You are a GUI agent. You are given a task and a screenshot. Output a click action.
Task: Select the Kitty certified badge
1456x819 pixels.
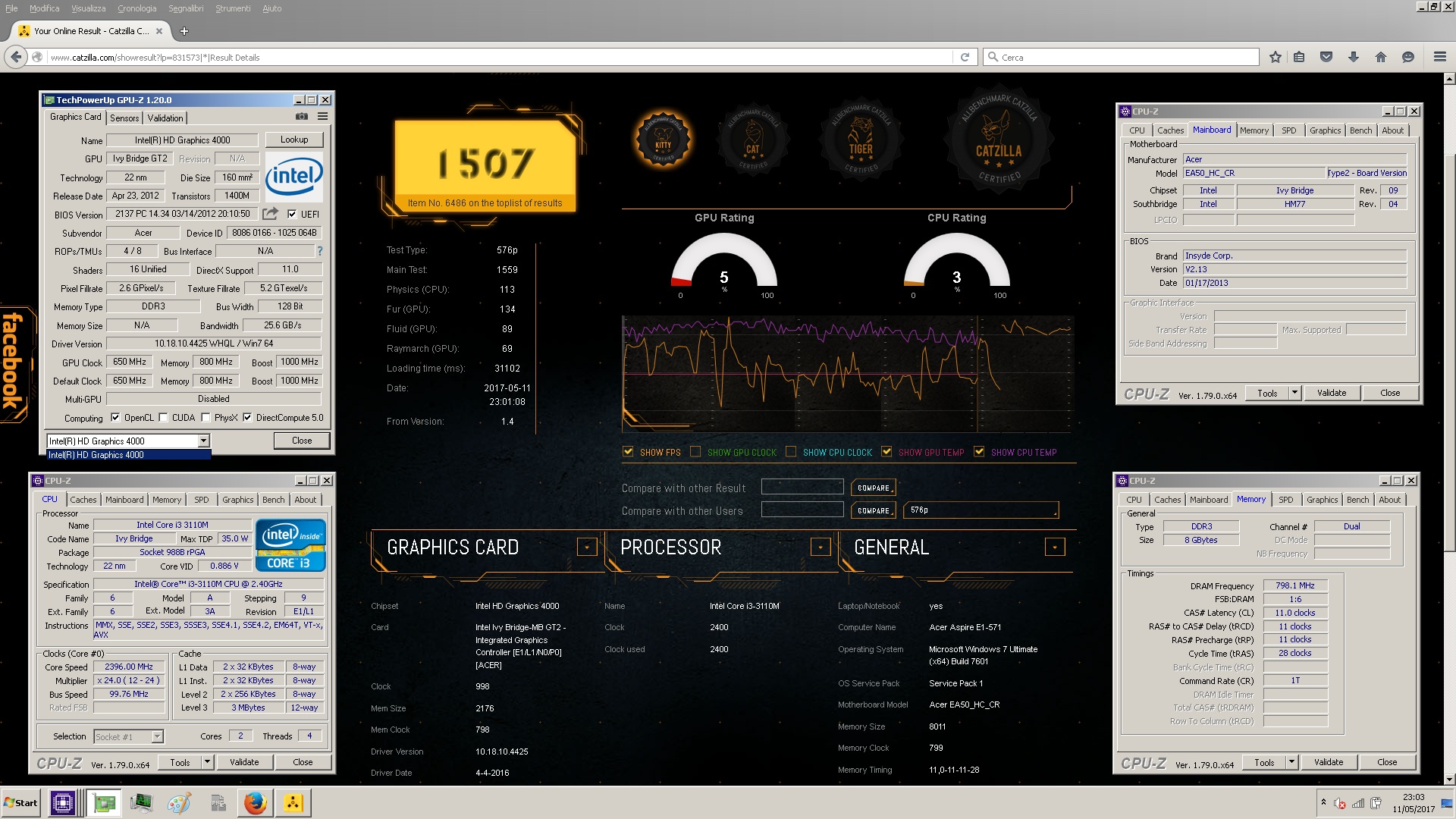(x=663, y=140)
